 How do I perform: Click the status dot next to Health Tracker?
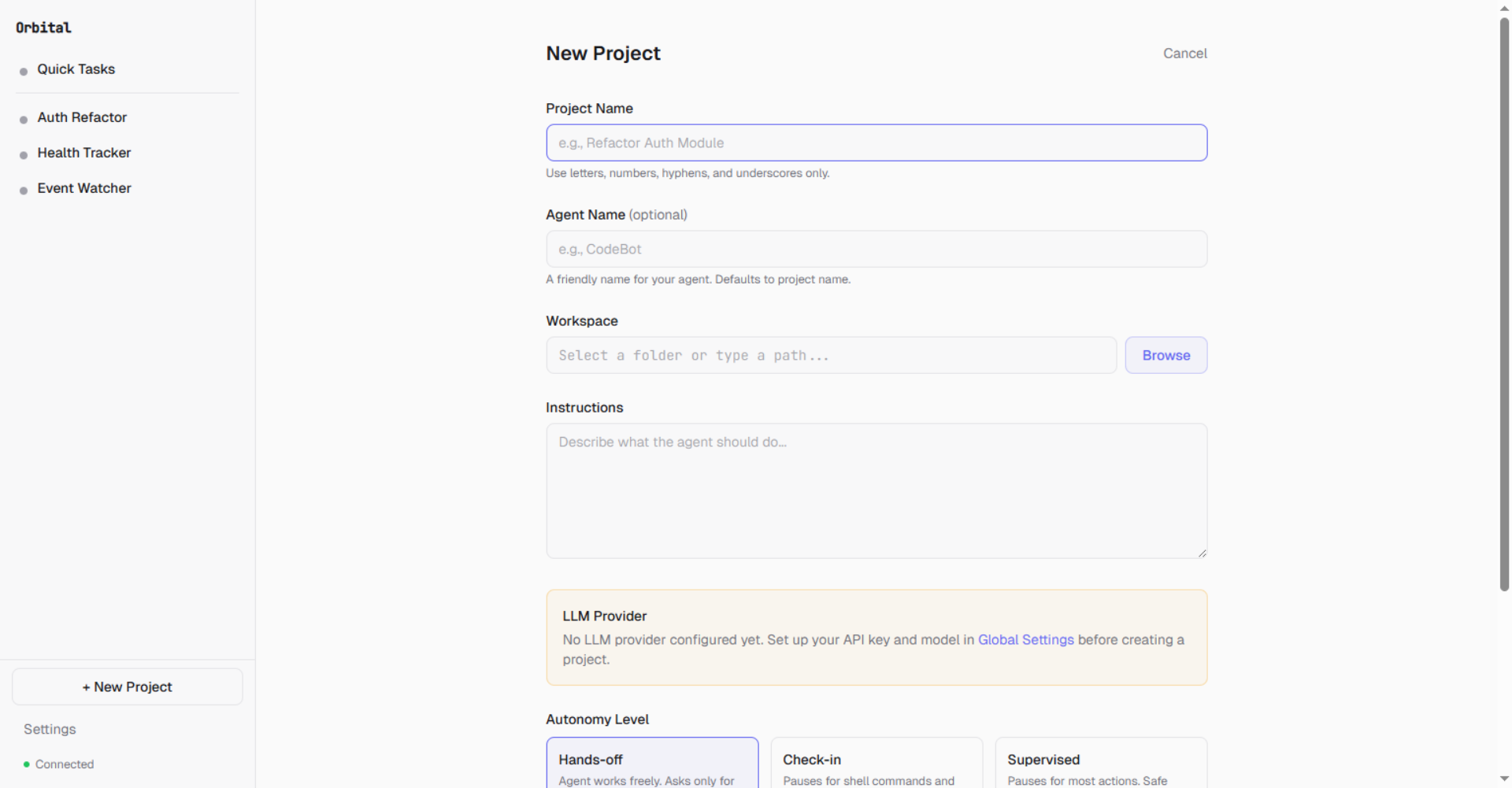tap(24, 154)
